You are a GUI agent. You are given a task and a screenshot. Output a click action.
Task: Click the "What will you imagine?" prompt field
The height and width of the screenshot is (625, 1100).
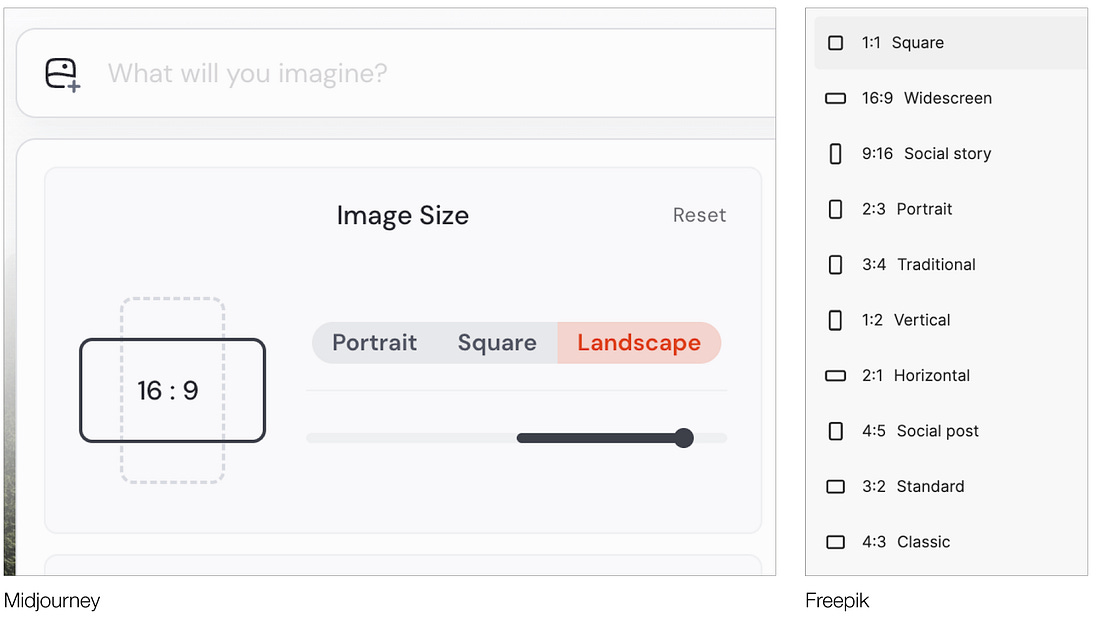[400, 73]
